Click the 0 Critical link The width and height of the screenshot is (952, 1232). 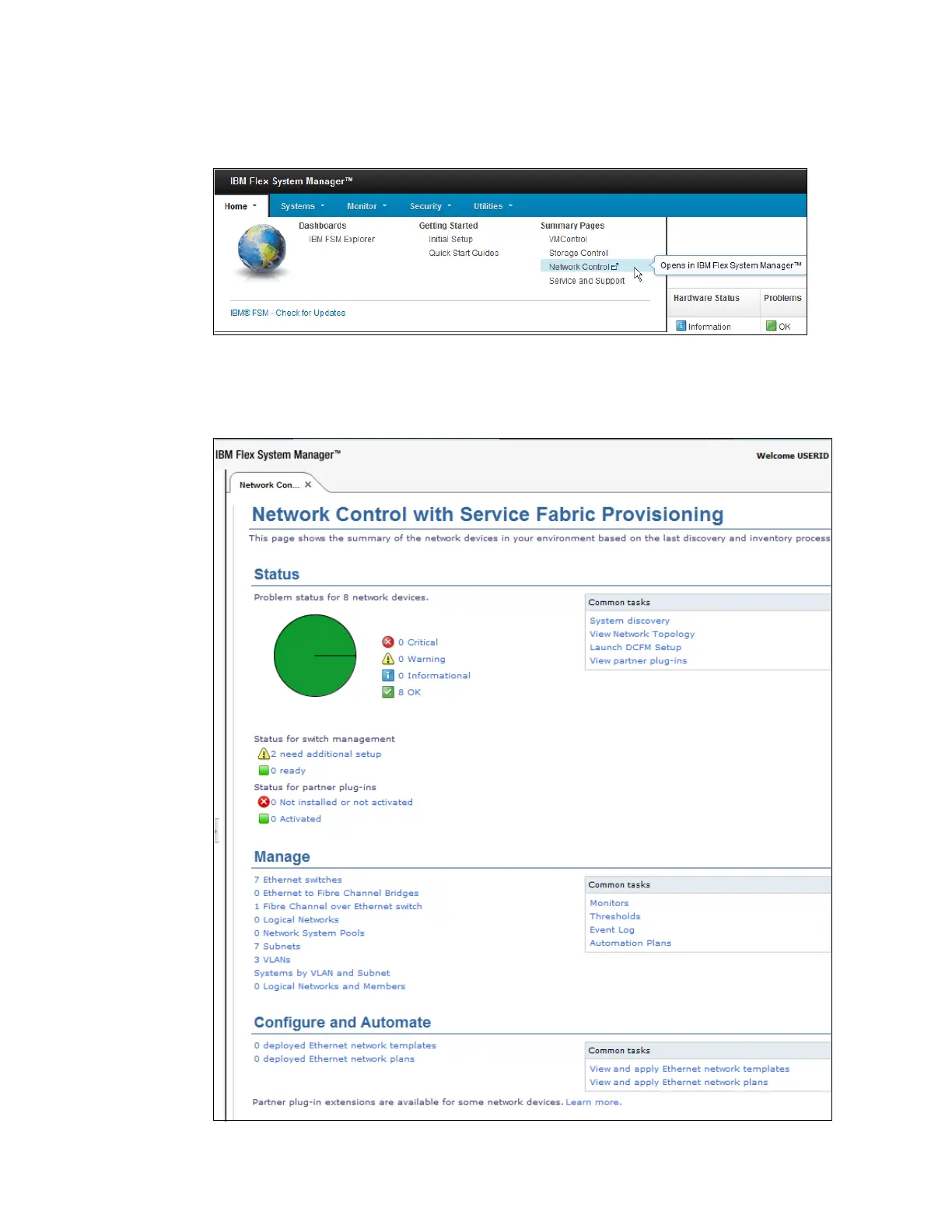pyautogui.click(x=418, y=642)
